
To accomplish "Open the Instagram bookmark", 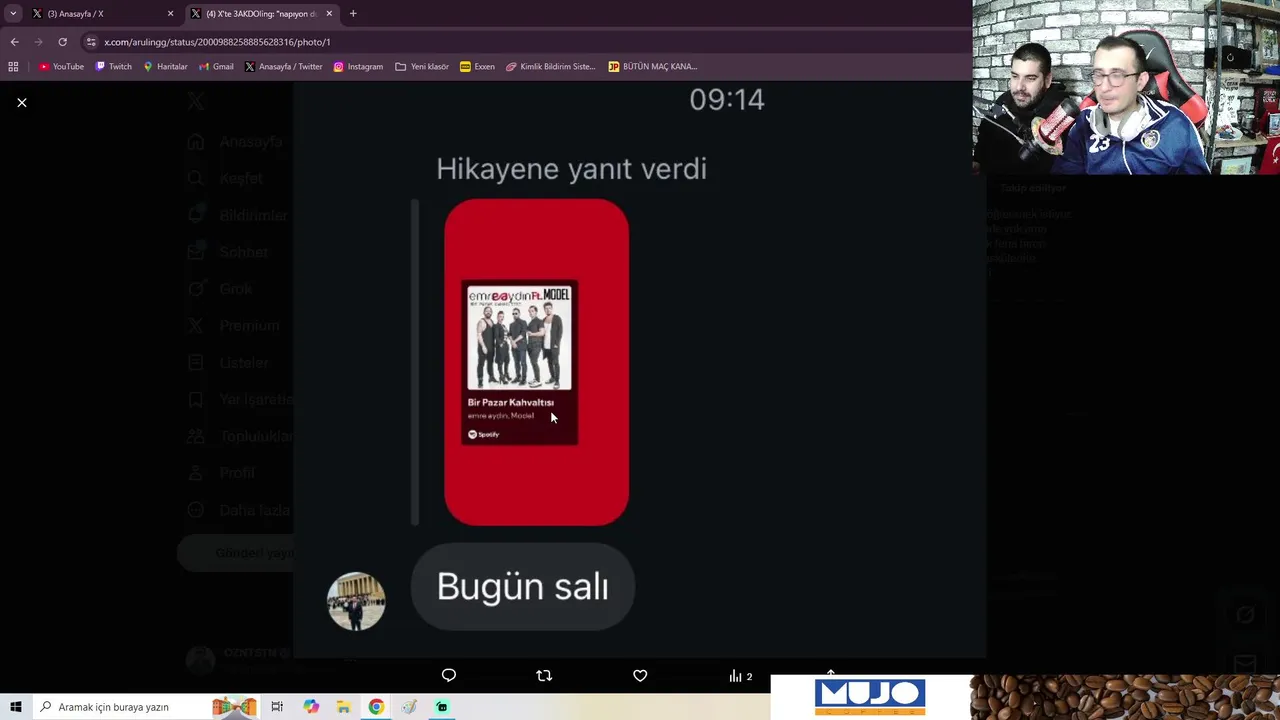I will click(358, 67).
